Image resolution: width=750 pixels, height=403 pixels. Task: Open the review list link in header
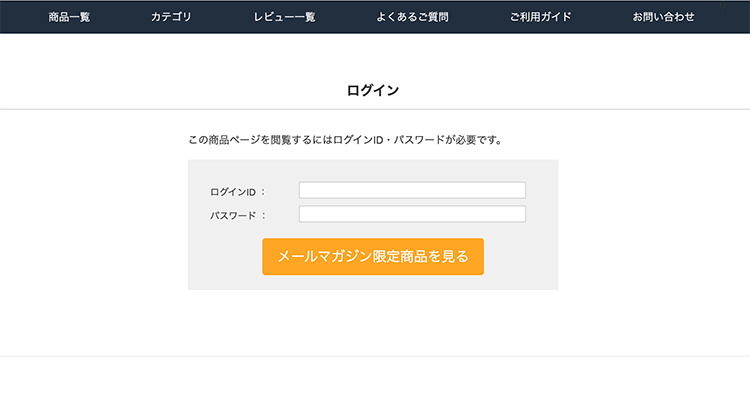tap(285, 17)
